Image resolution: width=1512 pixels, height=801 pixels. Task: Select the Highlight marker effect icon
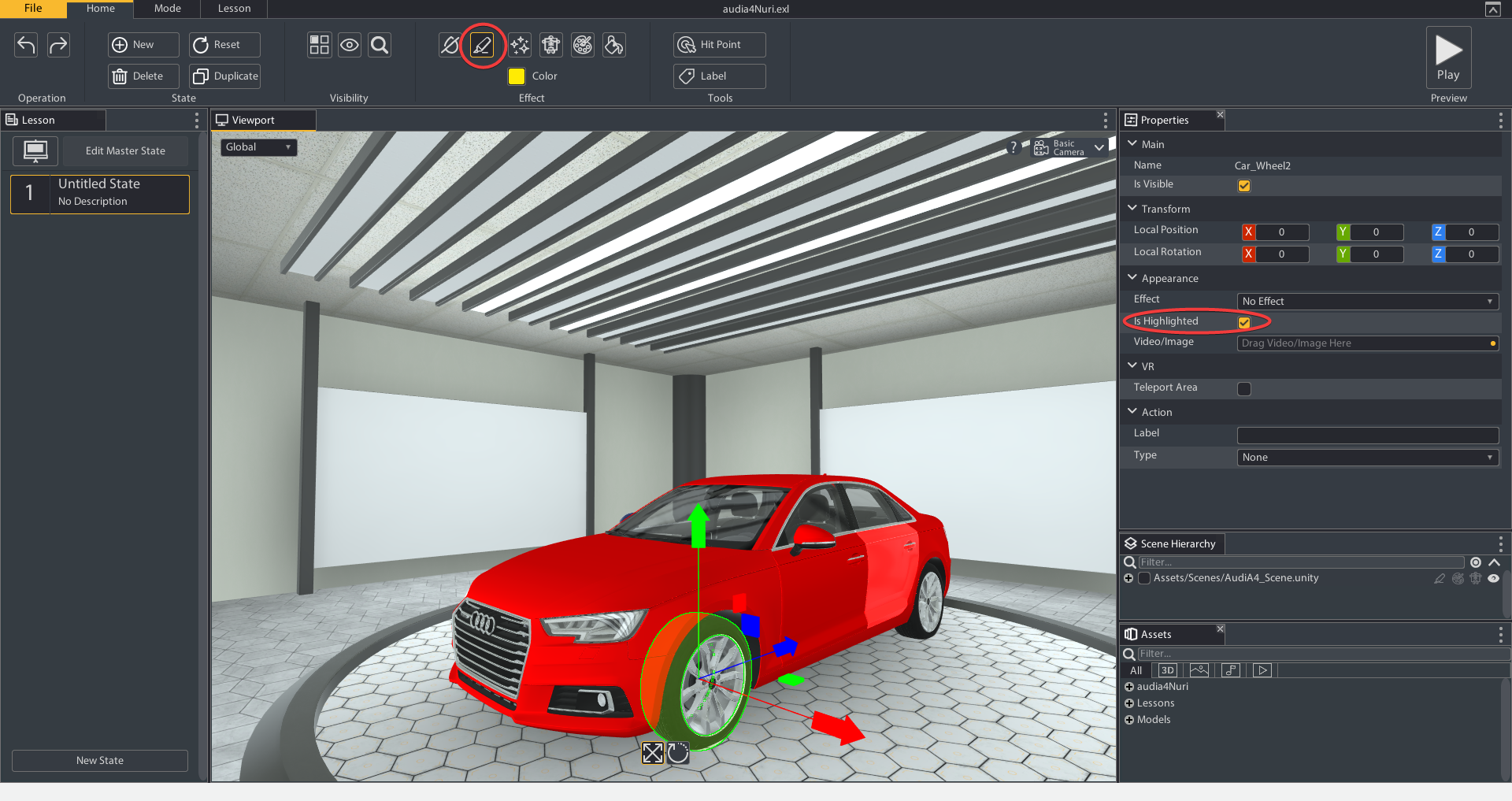pyautogui.click(x=482, y=45)
